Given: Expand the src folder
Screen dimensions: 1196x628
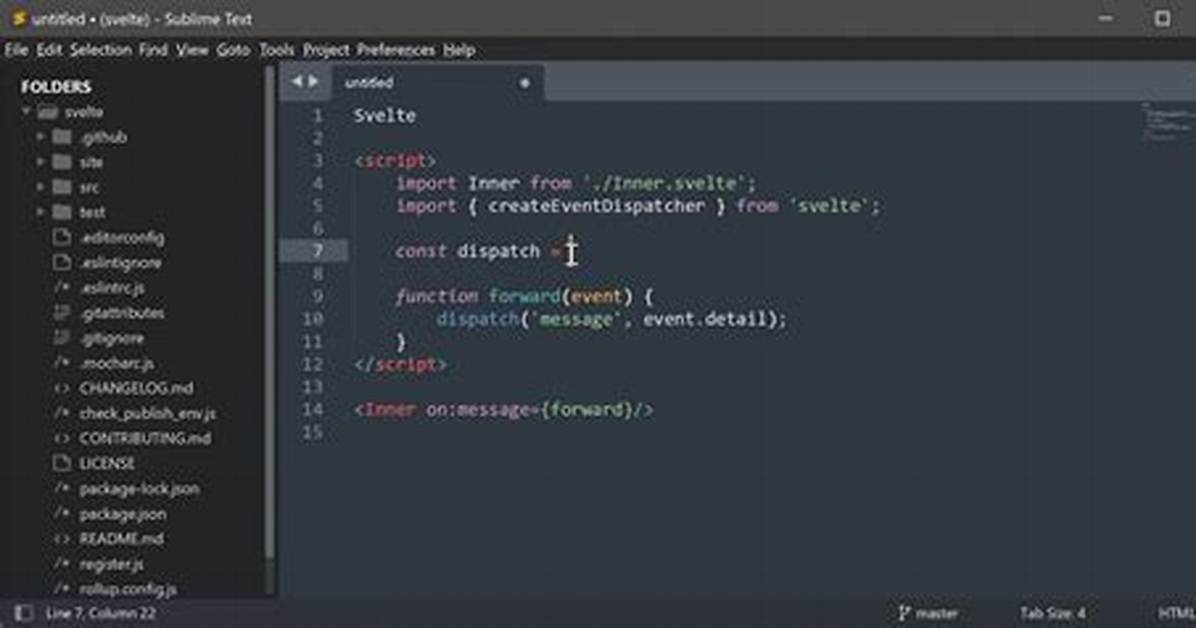Looking at the screenshot, I should coord(40,187).
